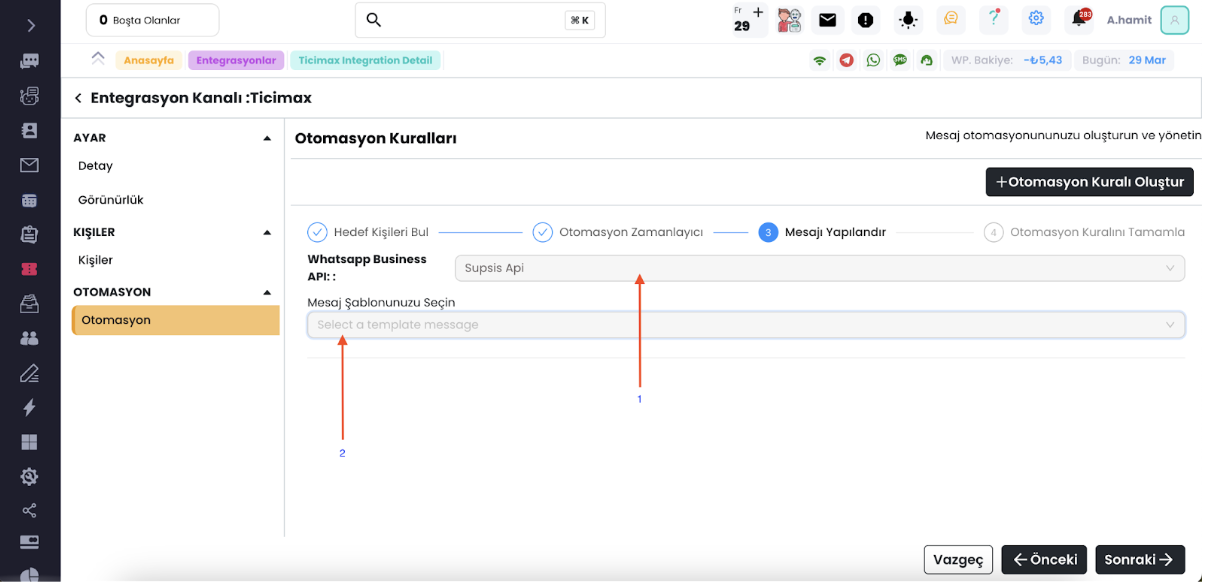The image size is (1206, 584).
Task: Open the clipboard badge icon in sidebar
Action: (29, 234)
